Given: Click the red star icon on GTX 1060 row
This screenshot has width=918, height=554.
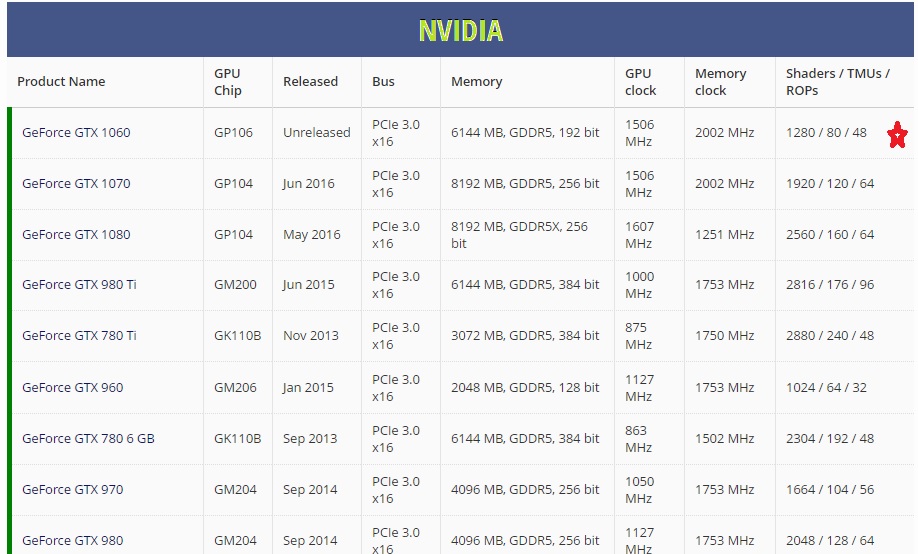Looking at the screenshot, I should [897, 135].
